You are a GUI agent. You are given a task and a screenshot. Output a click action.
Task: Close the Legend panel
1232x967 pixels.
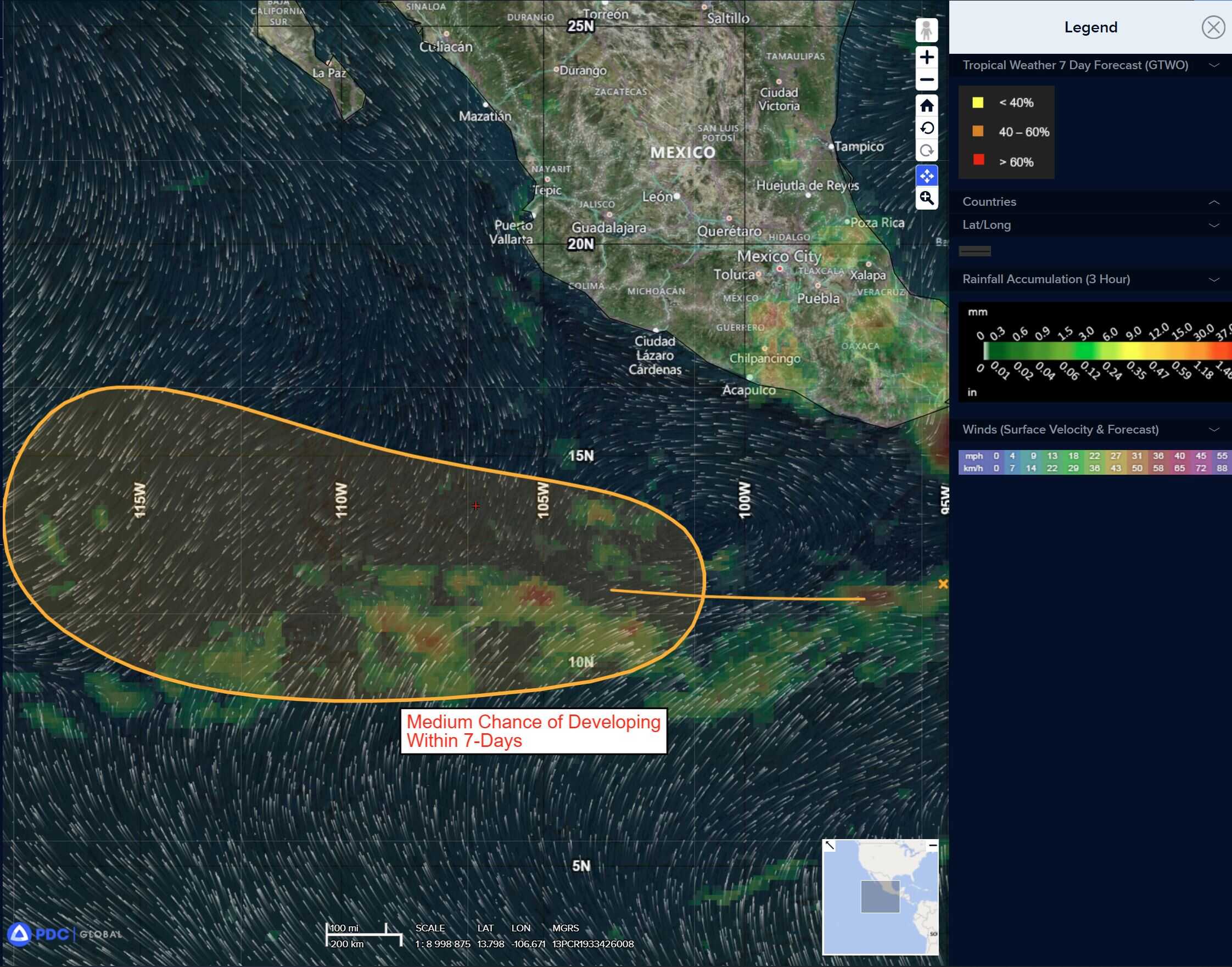coord(1213,27)
